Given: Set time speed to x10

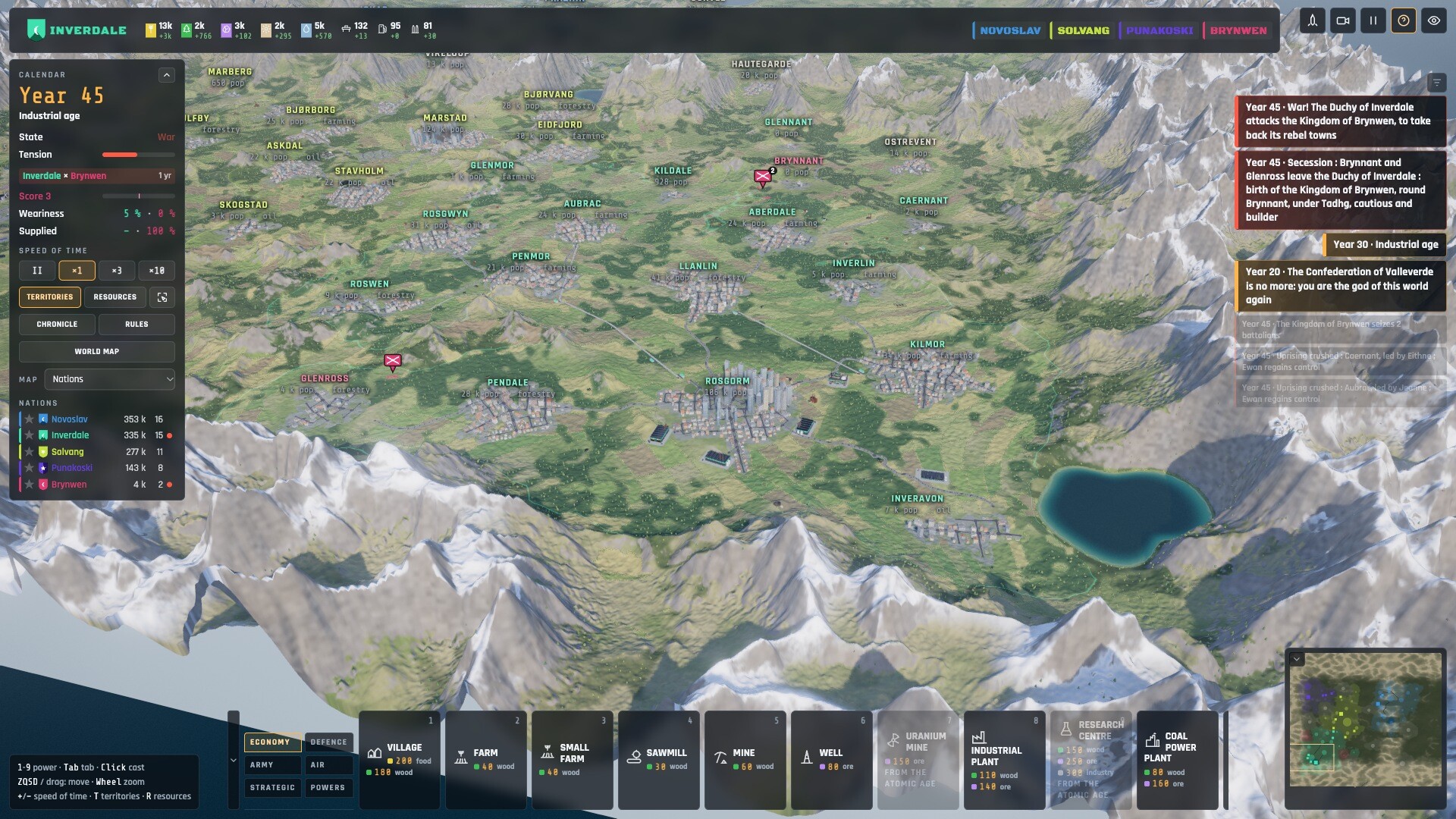Looking at the screenshot, I should coord(156,271).
